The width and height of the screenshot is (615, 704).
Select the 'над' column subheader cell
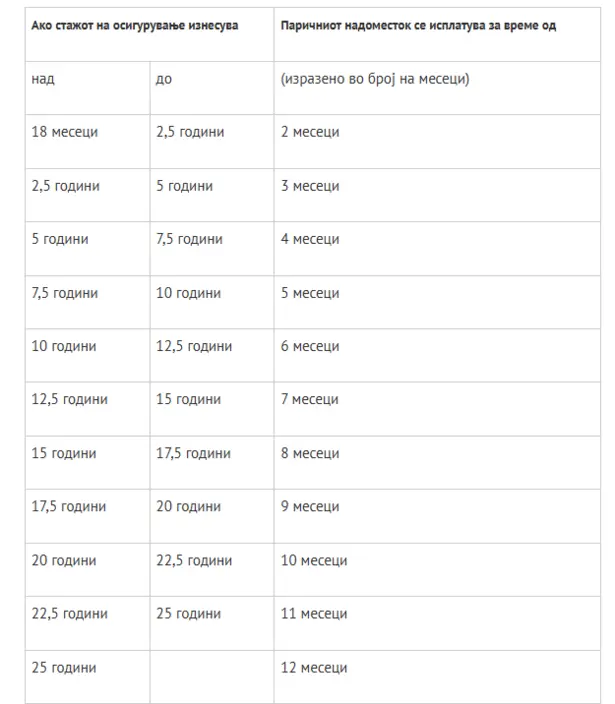88,88
